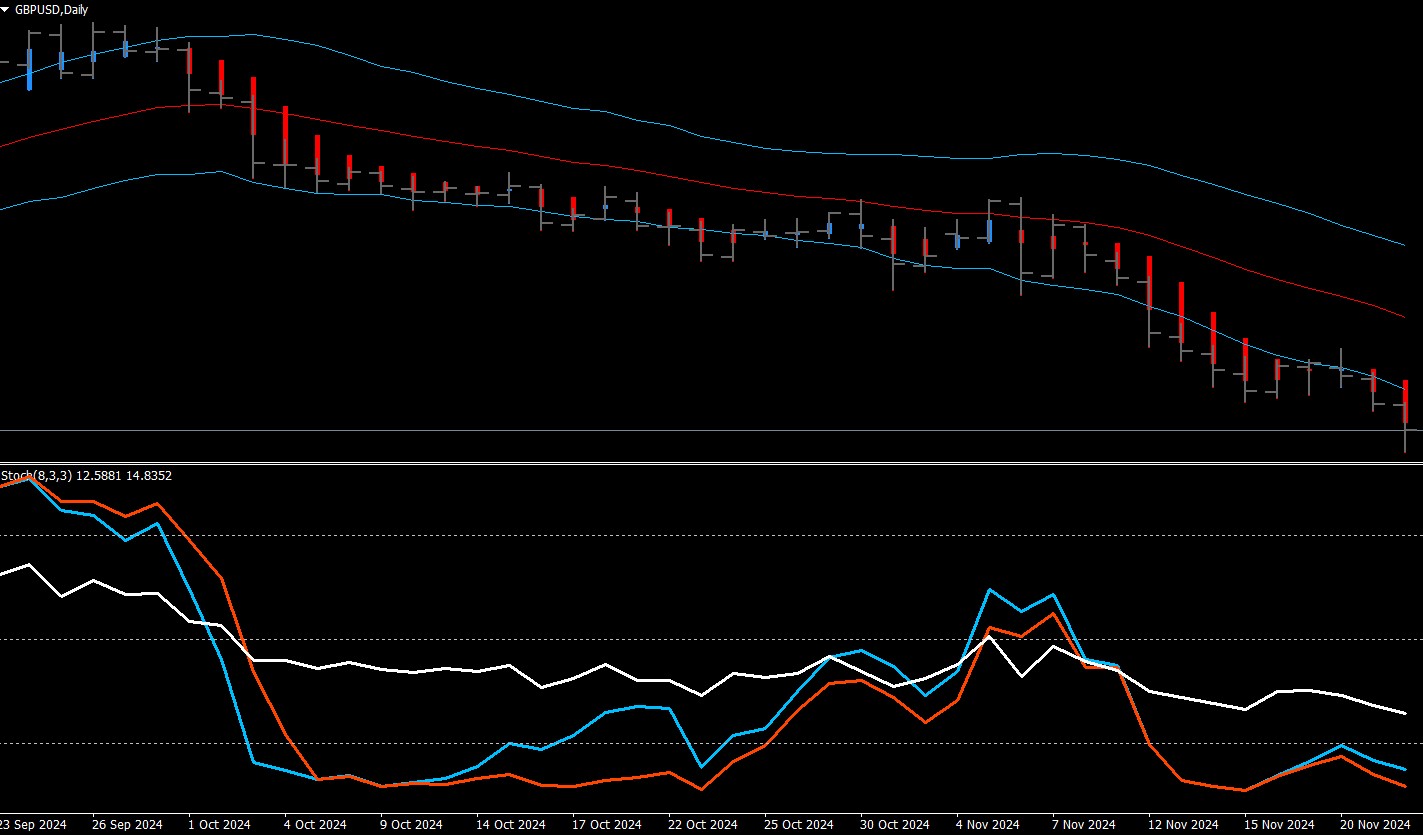The height and width of the screenshot is (835, 1423).
Task: Click the 4 Nov 2024 date label
Action: 988,825
